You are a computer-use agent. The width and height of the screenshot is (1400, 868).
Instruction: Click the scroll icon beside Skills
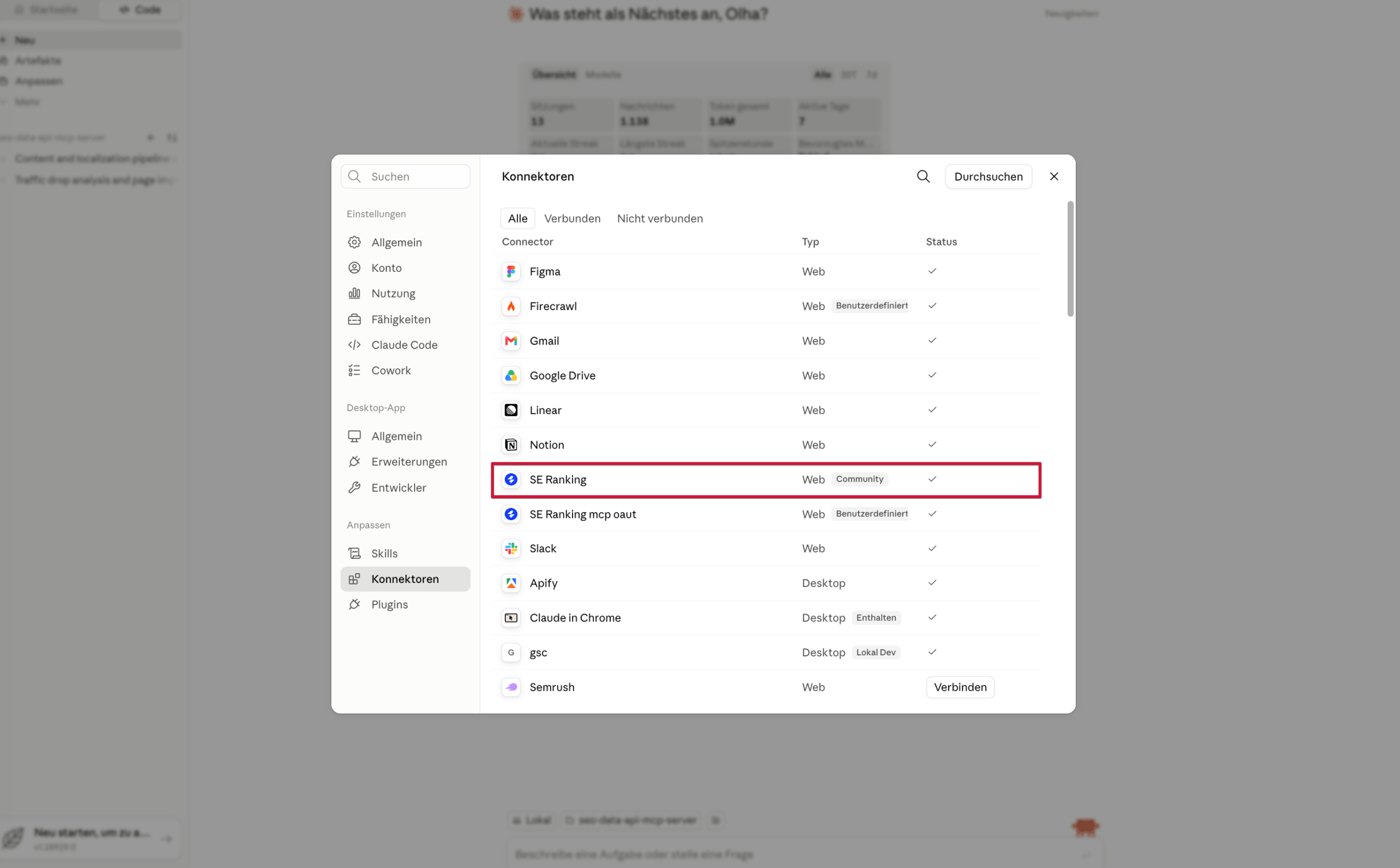[x=355, y=554]
